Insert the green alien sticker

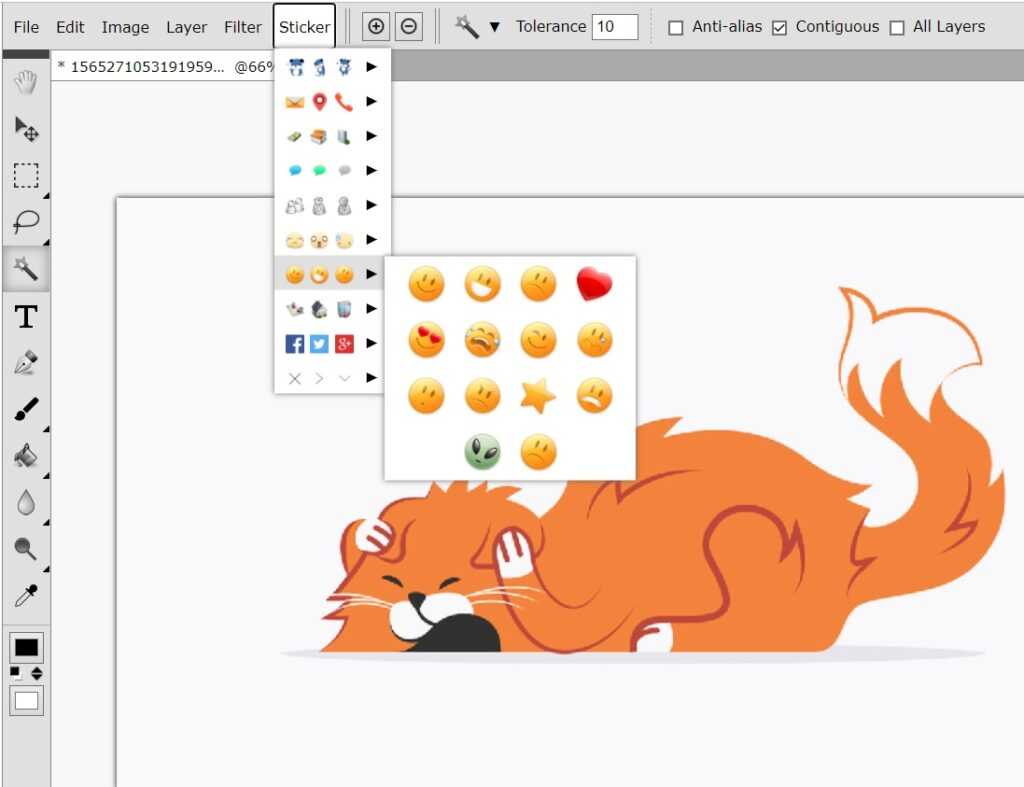pyautogui.click(x=482, y=452)
